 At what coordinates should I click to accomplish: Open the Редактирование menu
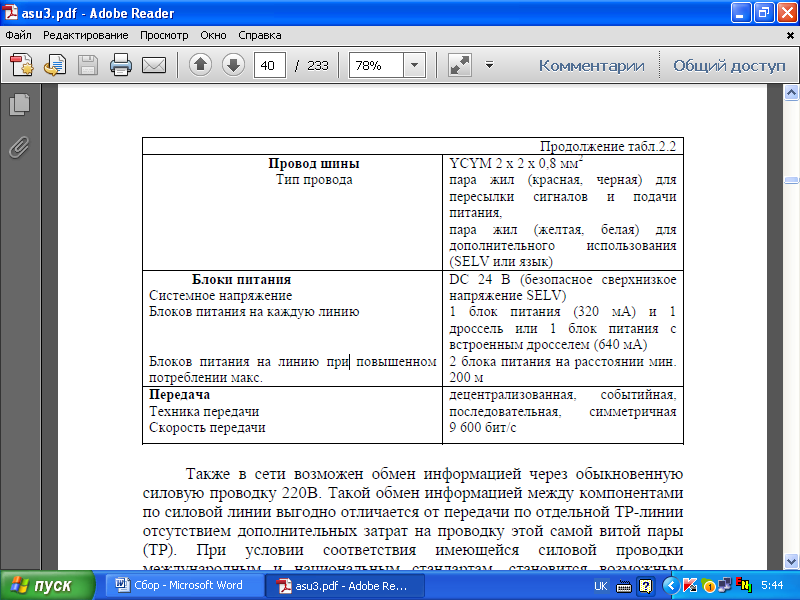[x=86, y=35]
